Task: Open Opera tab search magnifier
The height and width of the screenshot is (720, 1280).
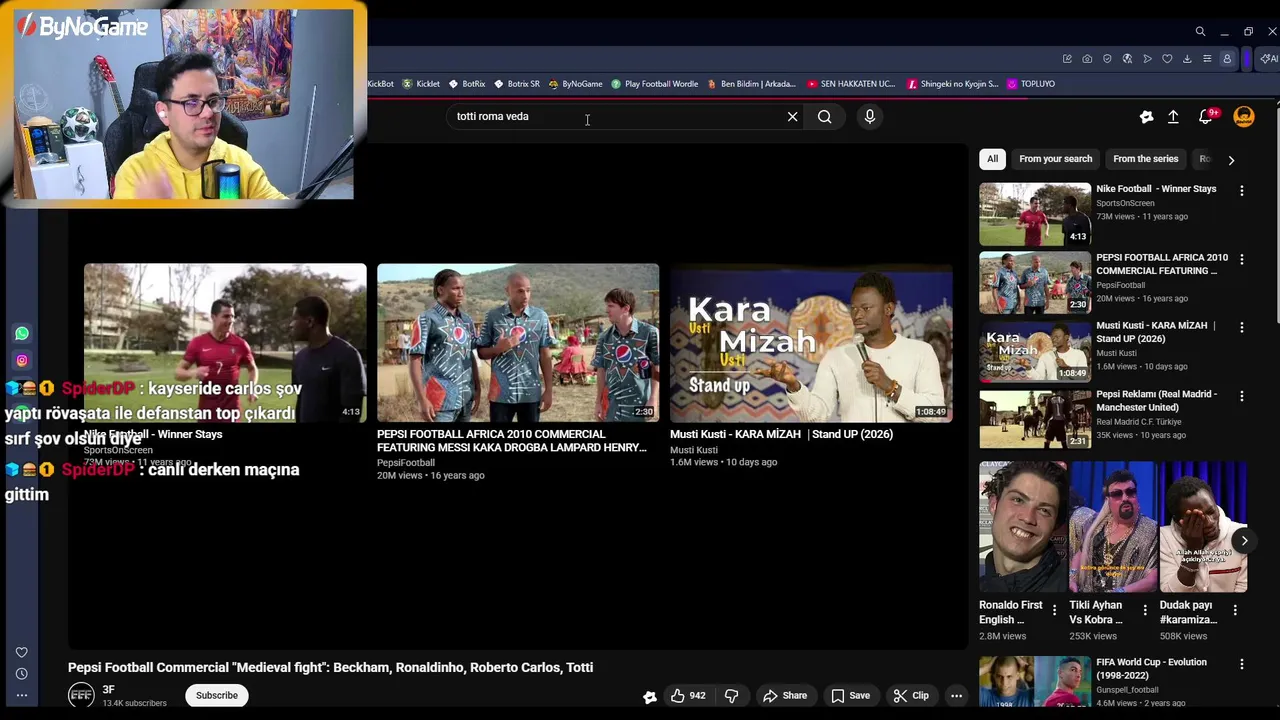Action: tap(1200, 32)
